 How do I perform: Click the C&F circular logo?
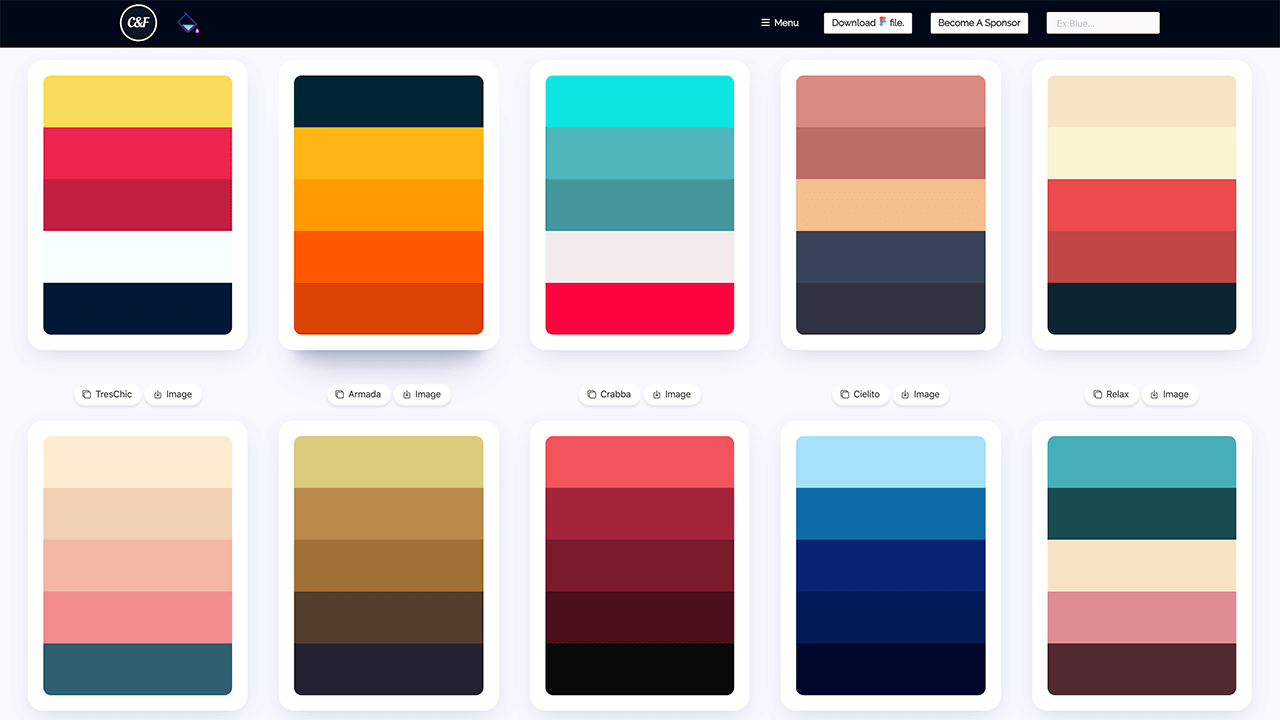(x=138, y=23)
